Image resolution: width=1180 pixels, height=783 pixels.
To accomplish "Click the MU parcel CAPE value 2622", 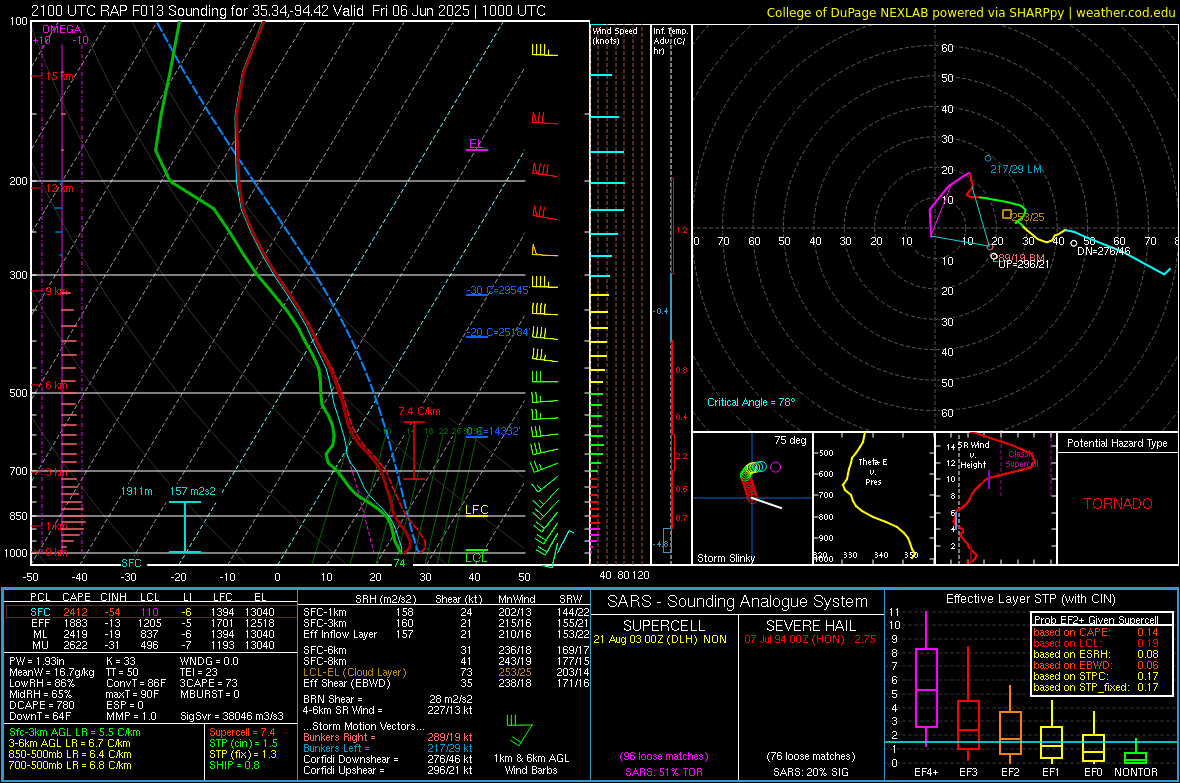I will pos(75,645).
